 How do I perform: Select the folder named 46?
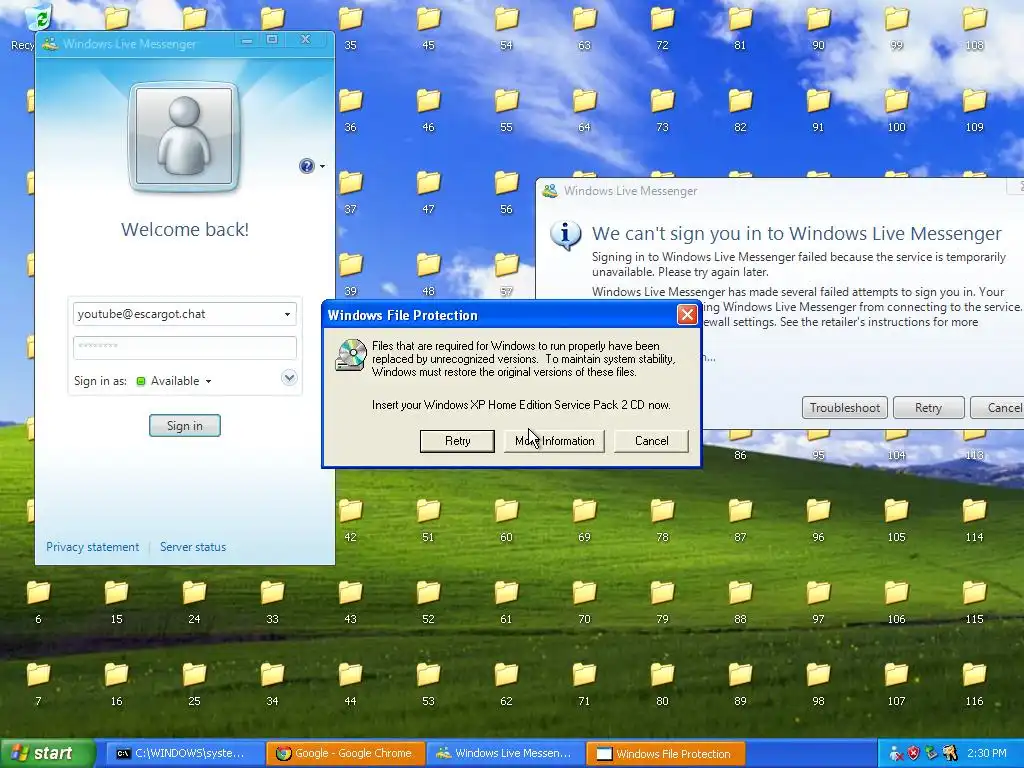[x=428, y=110]
